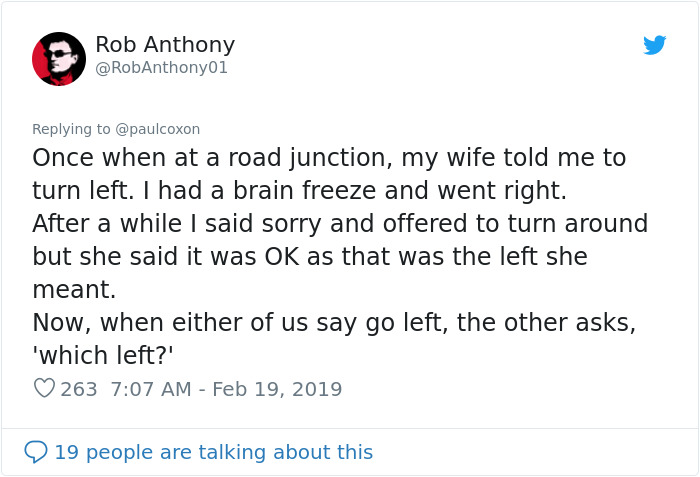This screenshot has width=700, height=477.
Task: Click the @RobAnthony01 handle
Action: tap(161, 68)
